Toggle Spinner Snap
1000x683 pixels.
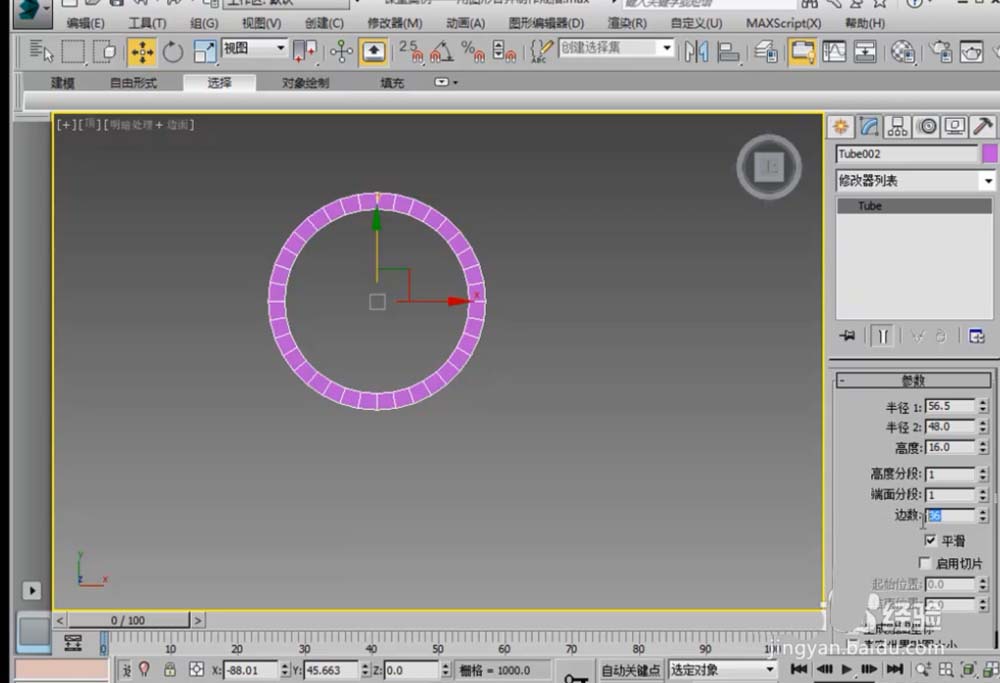[x=504, y=52]
